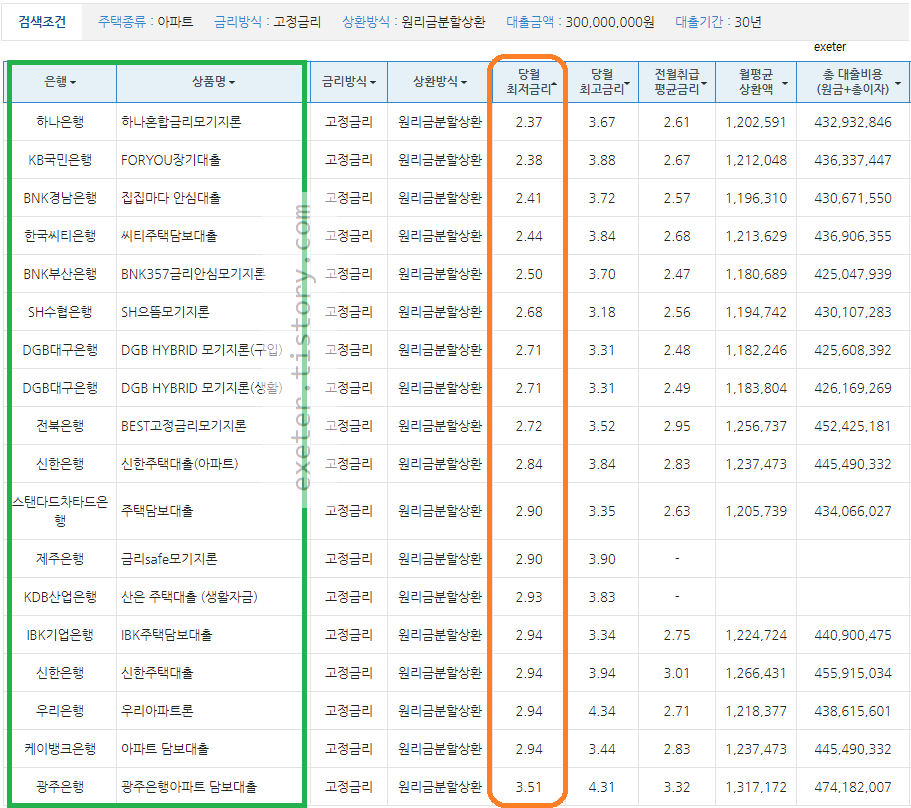Sort by 월평균 상환액 column header

(x=756, y=82)
